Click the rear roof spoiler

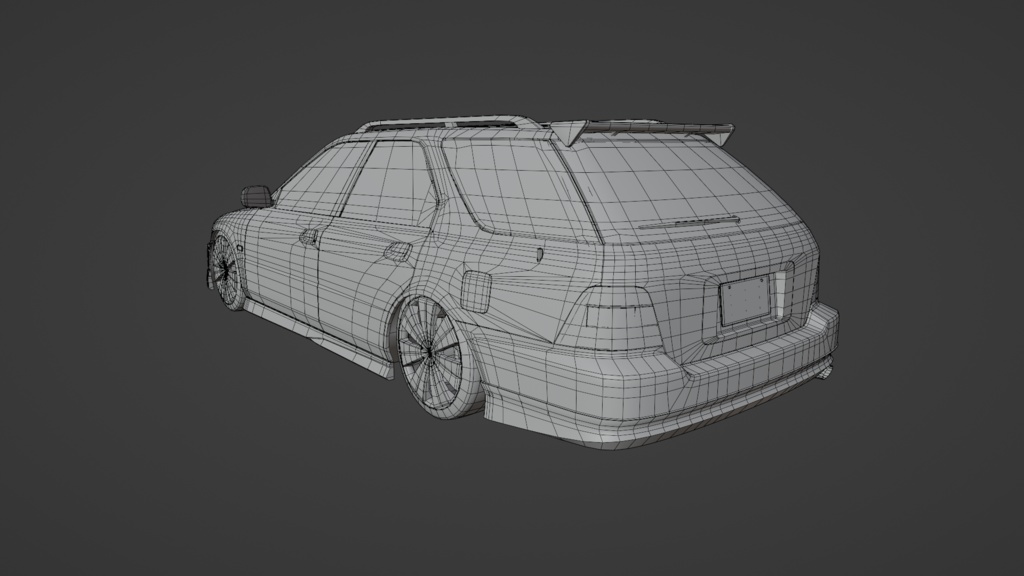pyautogui.click(x=641, y=131)
